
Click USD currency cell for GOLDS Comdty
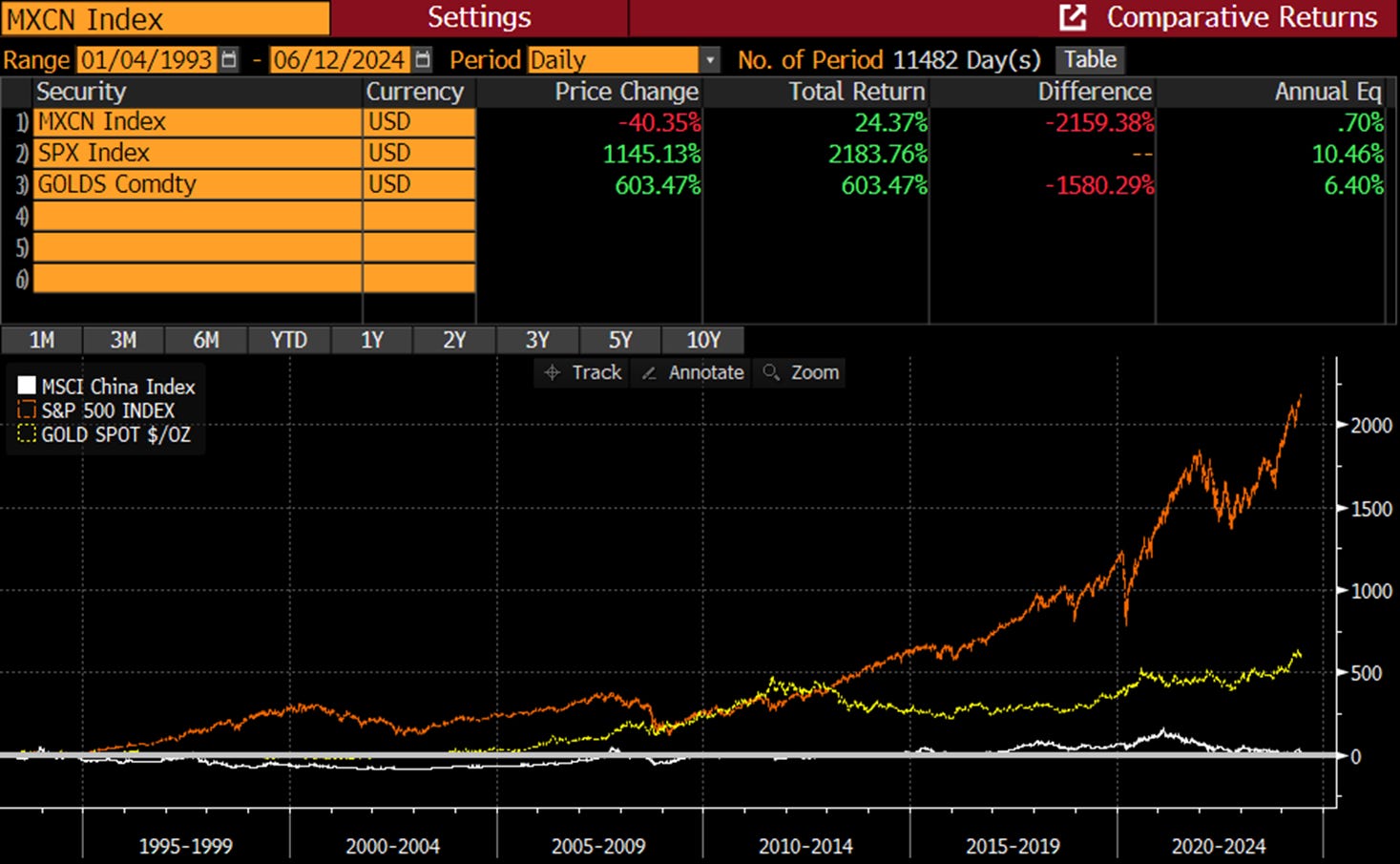coord(419,185)
